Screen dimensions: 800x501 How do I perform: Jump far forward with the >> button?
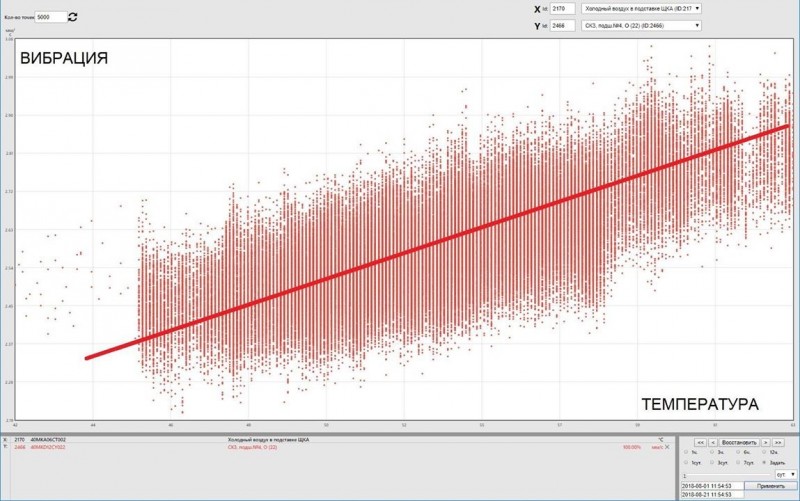[778, 442]
